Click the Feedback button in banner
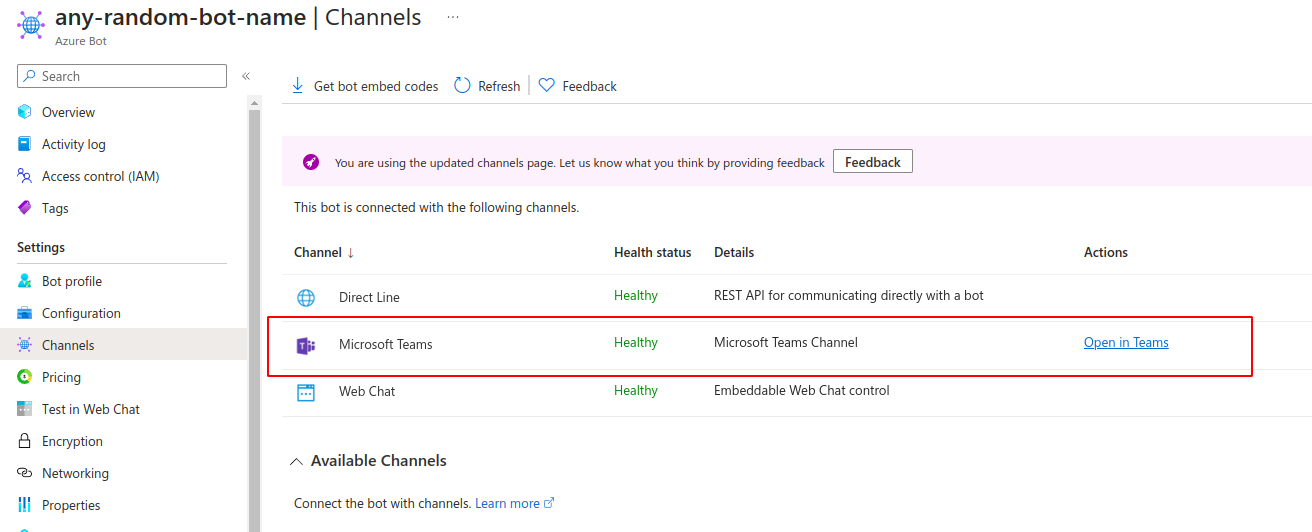 (x=872, y=162)
